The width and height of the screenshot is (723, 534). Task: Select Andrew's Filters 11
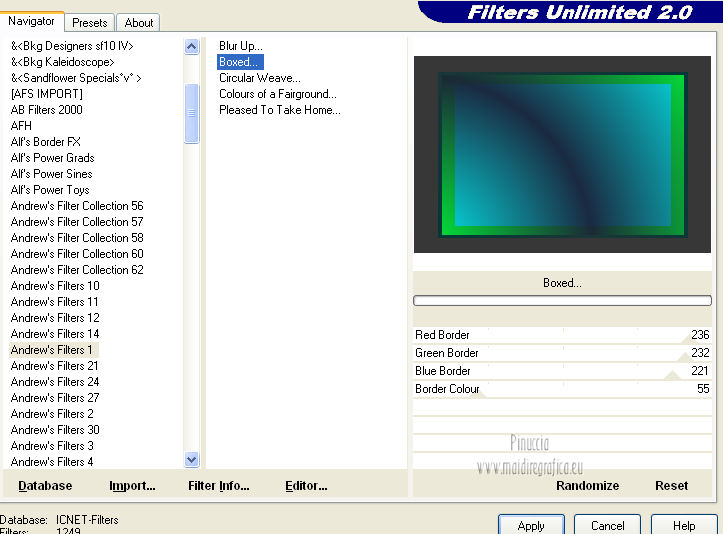[x=55, y=302]
